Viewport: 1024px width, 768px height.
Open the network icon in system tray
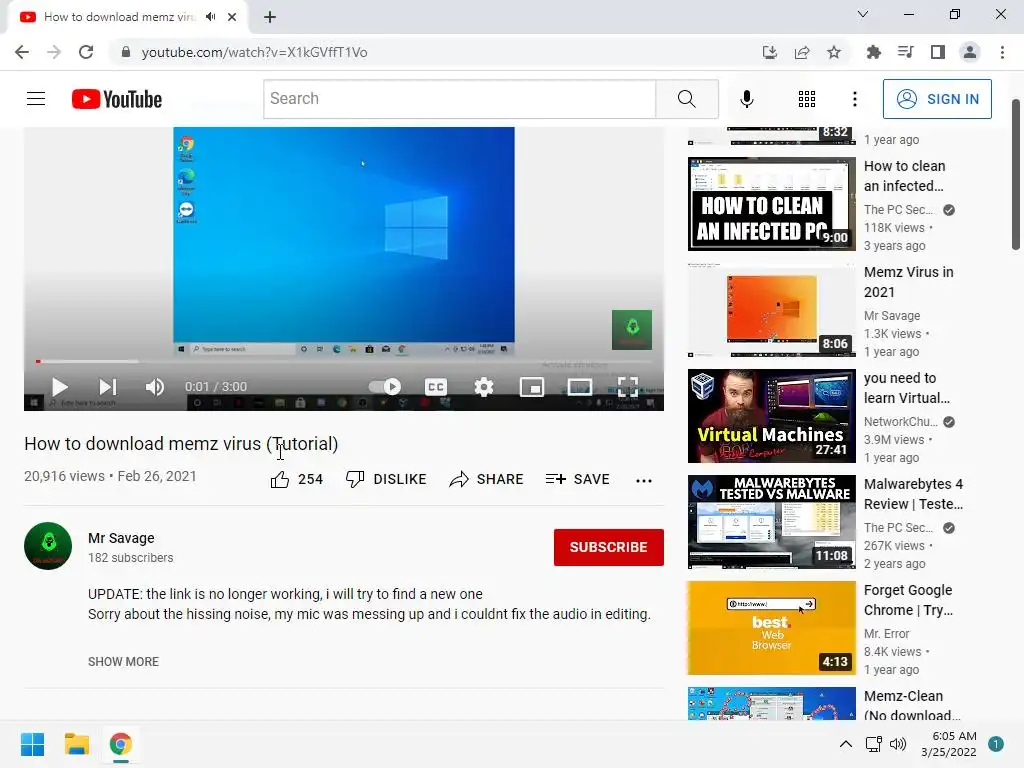point(874,744)
